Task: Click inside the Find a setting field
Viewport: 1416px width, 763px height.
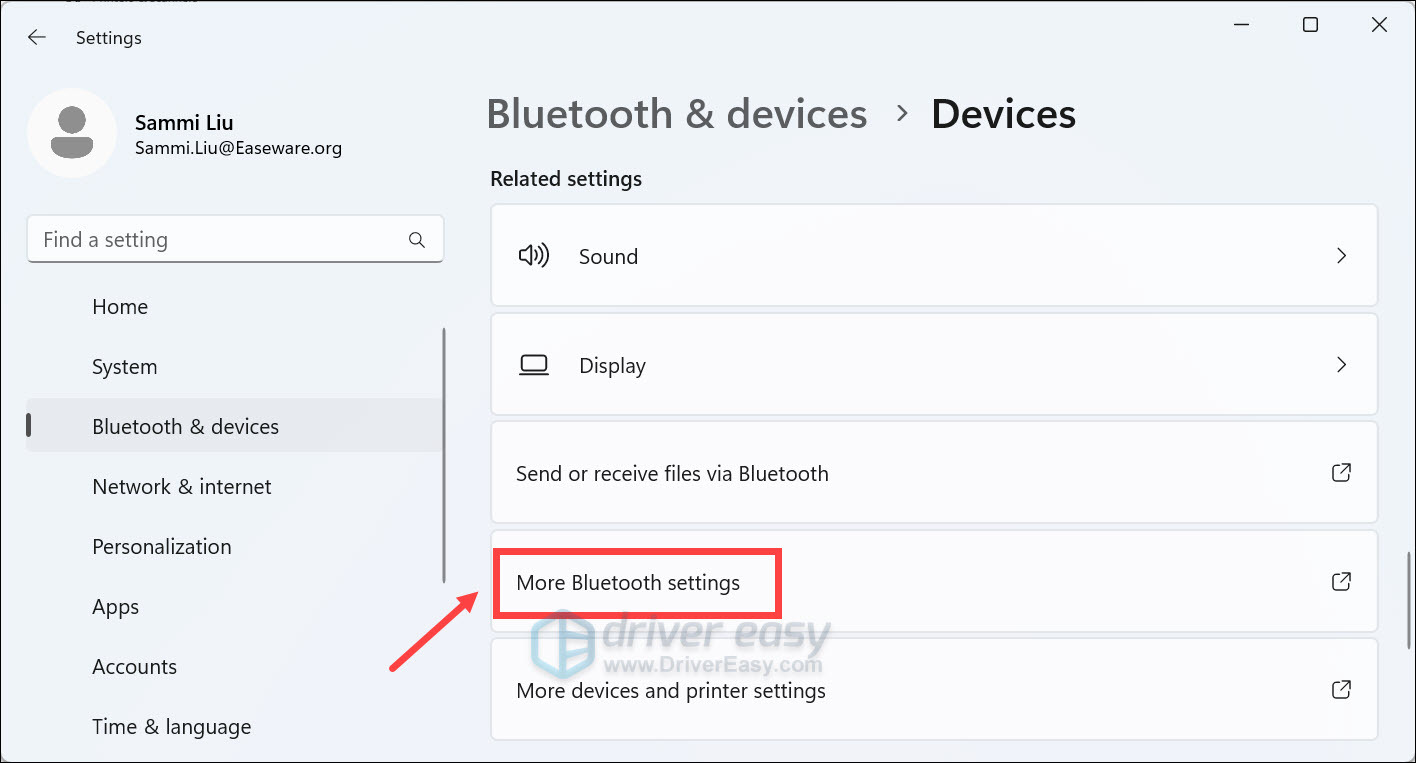Action: 200,239
